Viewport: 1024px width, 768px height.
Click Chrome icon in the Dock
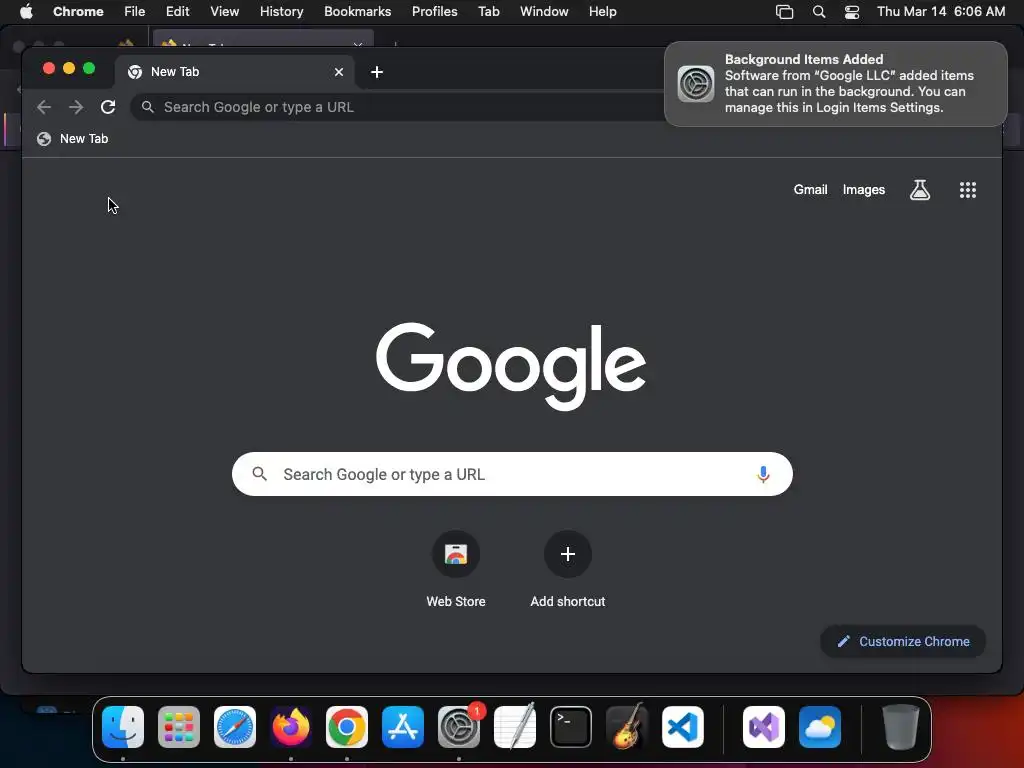click(x=347, y=727)
